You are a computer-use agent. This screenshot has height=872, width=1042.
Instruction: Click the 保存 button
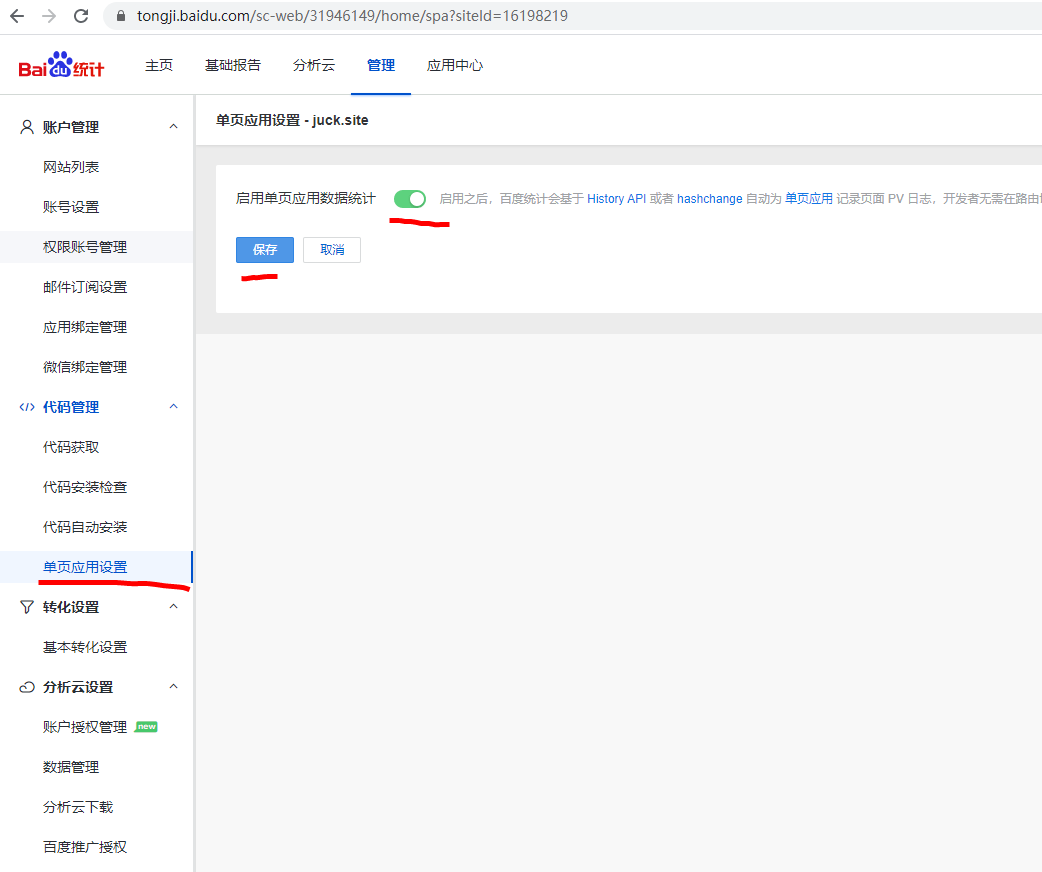265,250
